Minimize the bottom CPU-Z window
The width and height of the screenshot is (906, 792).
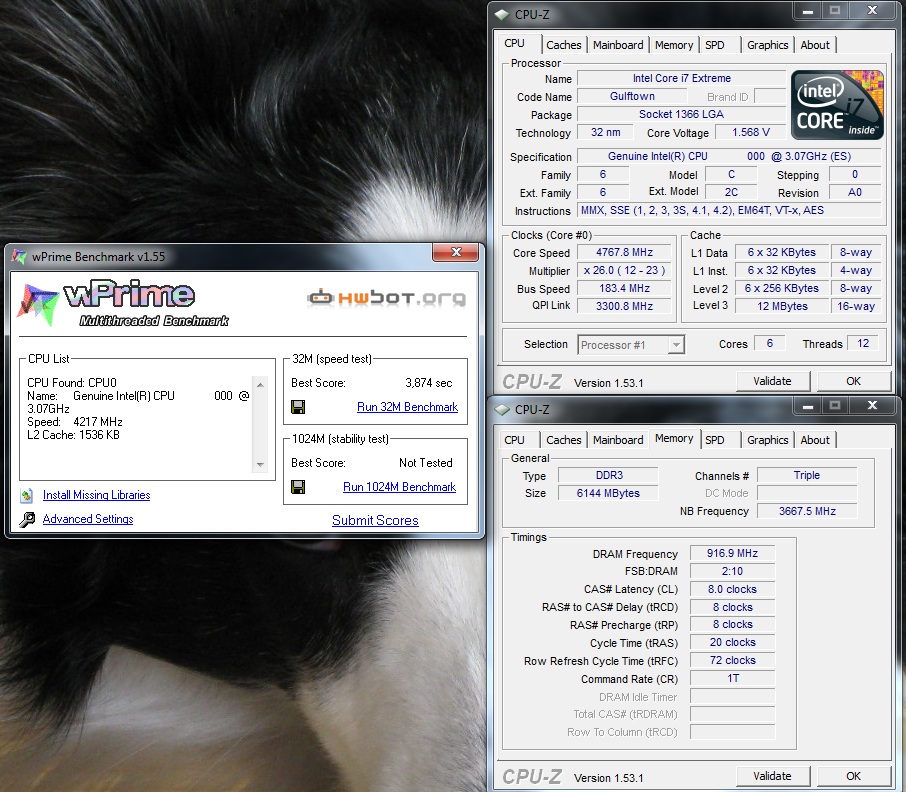coord(808,406)
